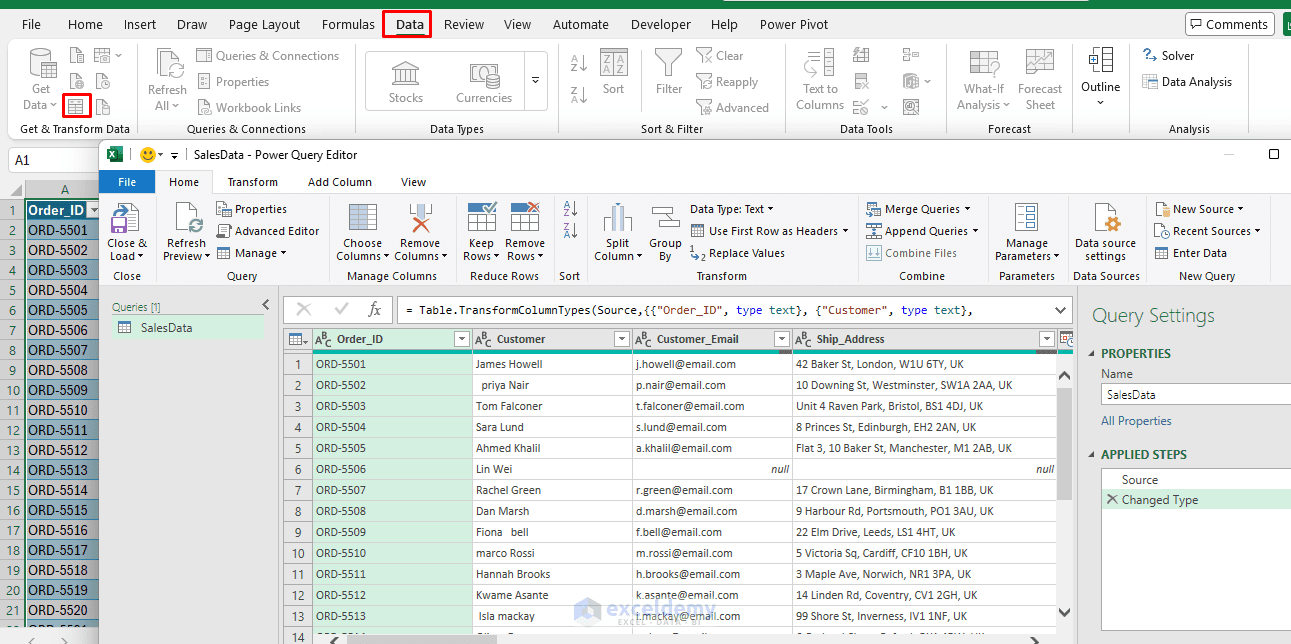Click Close & Load icon in Power Query

(x=126, y=218)
